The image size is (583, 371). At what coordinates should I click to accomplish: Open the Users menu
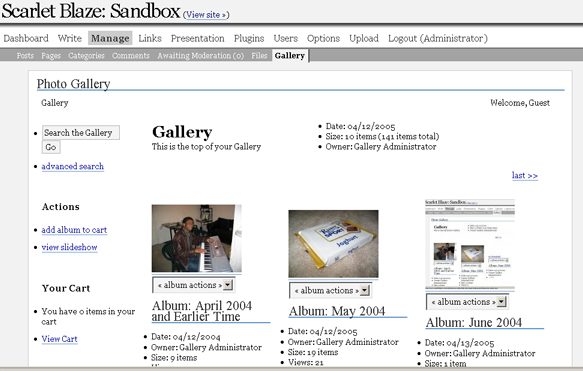(x=286, y=38)
